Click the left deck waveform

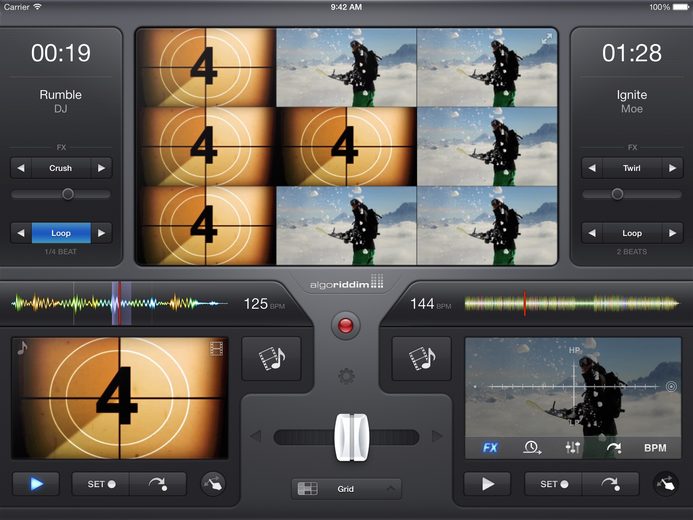(x=119, y=304)
